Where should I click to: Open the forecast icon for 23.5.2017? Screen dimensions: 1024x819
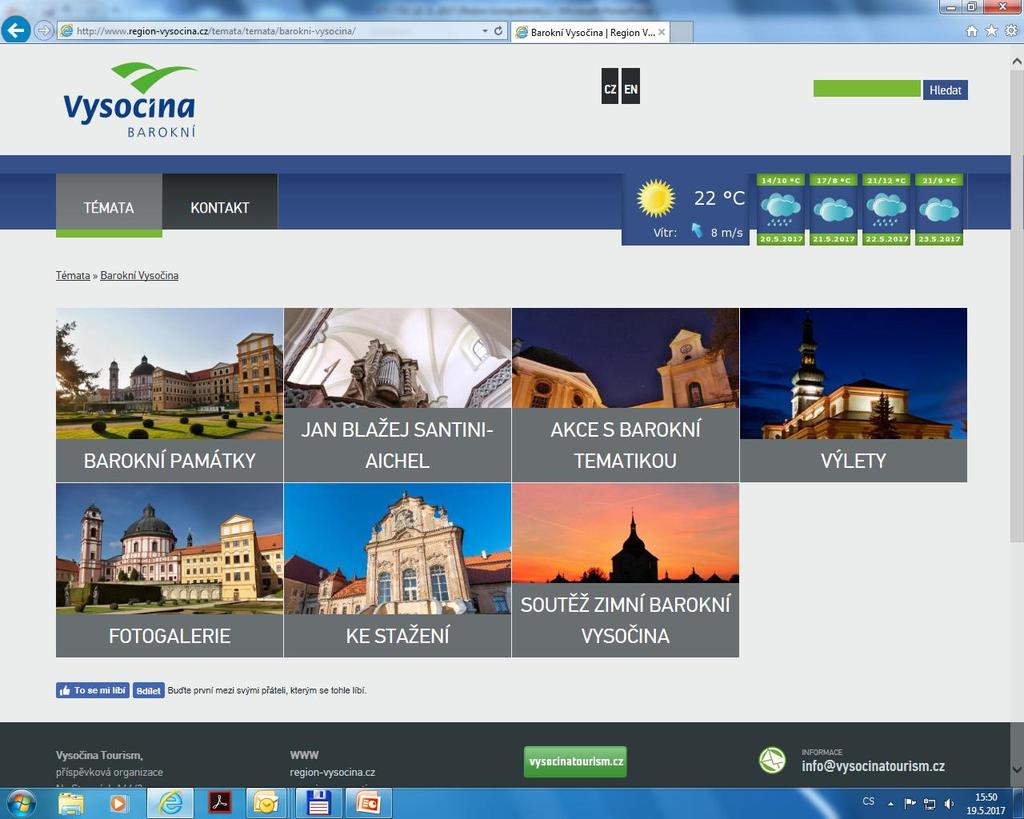click(x=939, y=209)
